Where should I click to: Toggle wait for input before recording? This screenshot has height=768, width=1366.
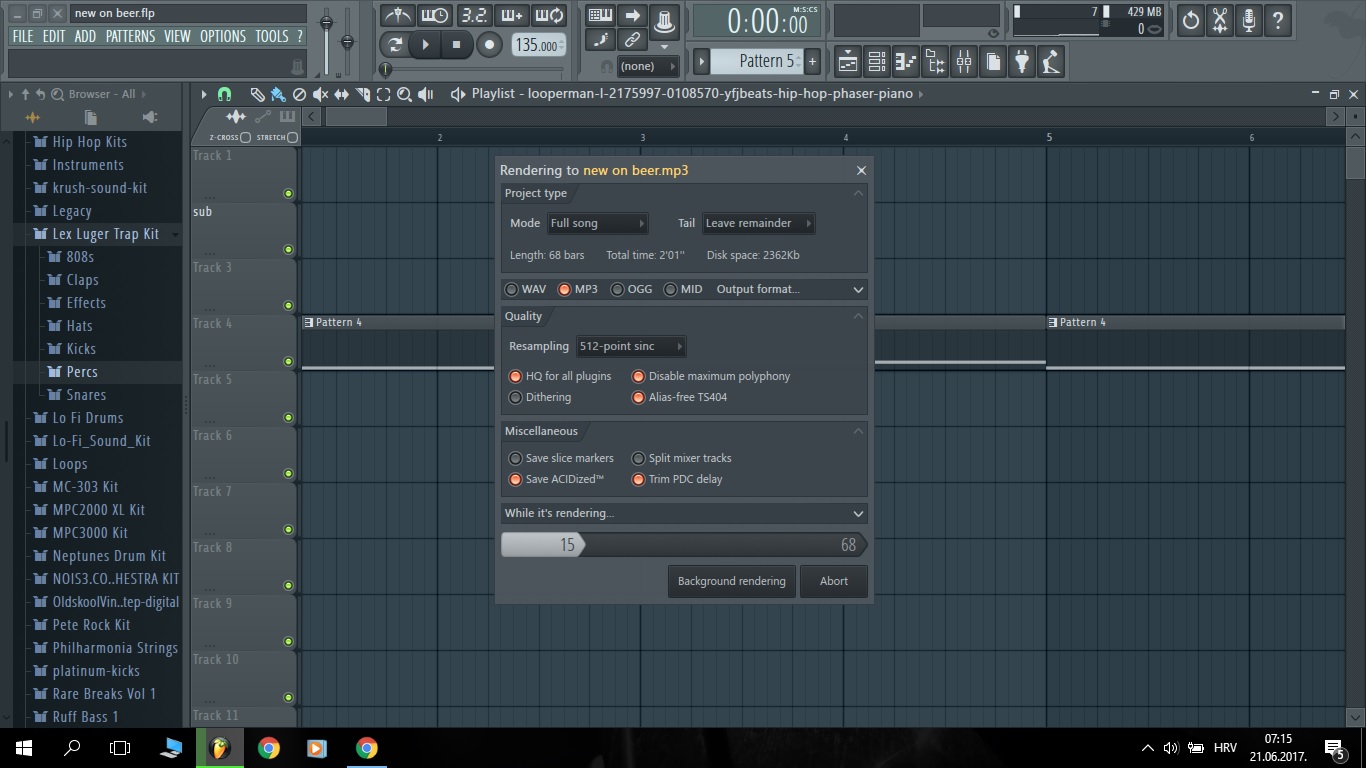coord(435,16)
